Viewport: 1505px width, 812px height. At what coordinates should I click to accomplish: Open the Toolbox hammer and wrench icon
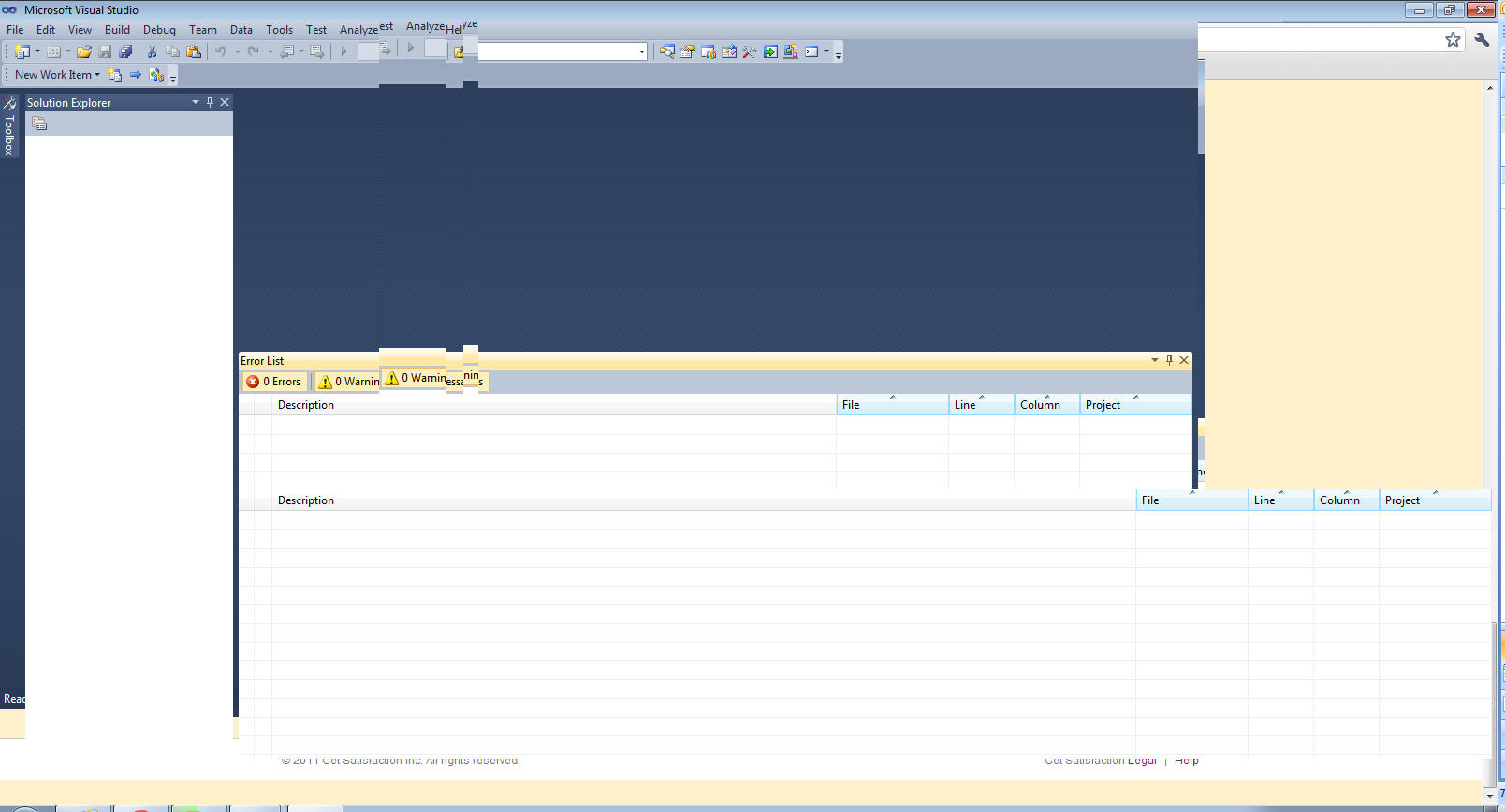pyautogui.click(x=750, y=51)
